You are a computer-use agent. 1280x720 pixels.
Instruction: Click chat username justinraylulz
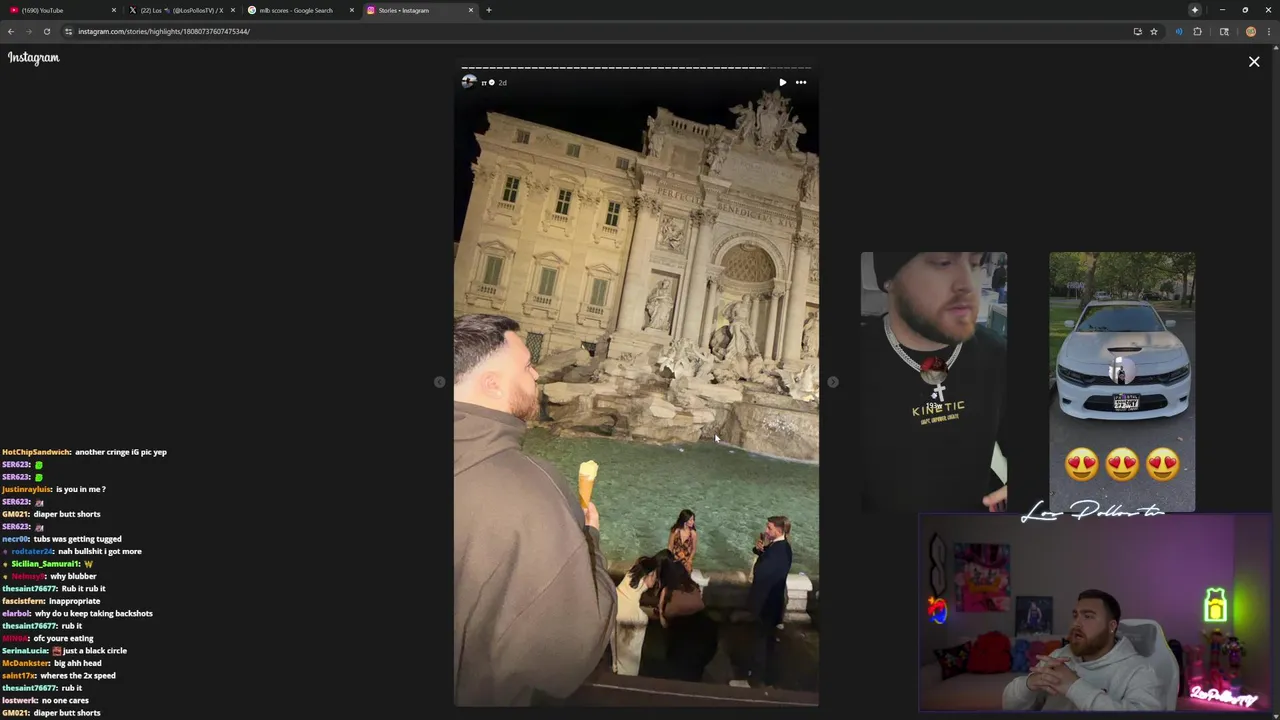click(x=26, y=489)
